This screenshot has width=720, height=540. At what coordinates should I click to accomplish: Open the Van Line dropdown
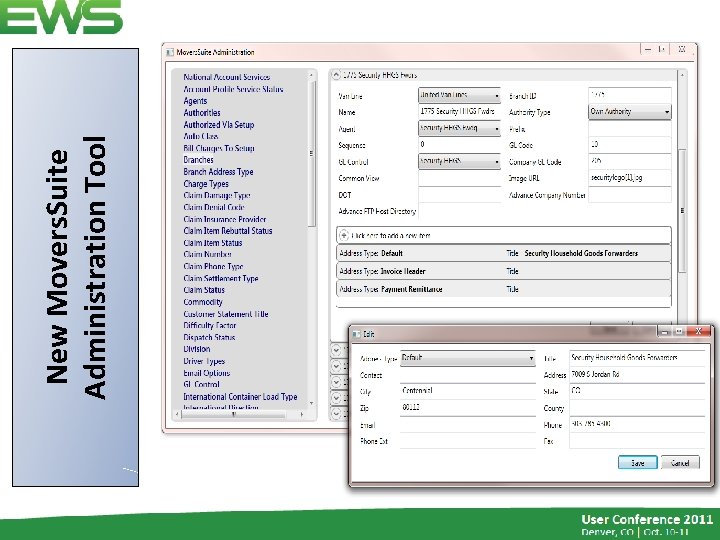tap(459, 96)
